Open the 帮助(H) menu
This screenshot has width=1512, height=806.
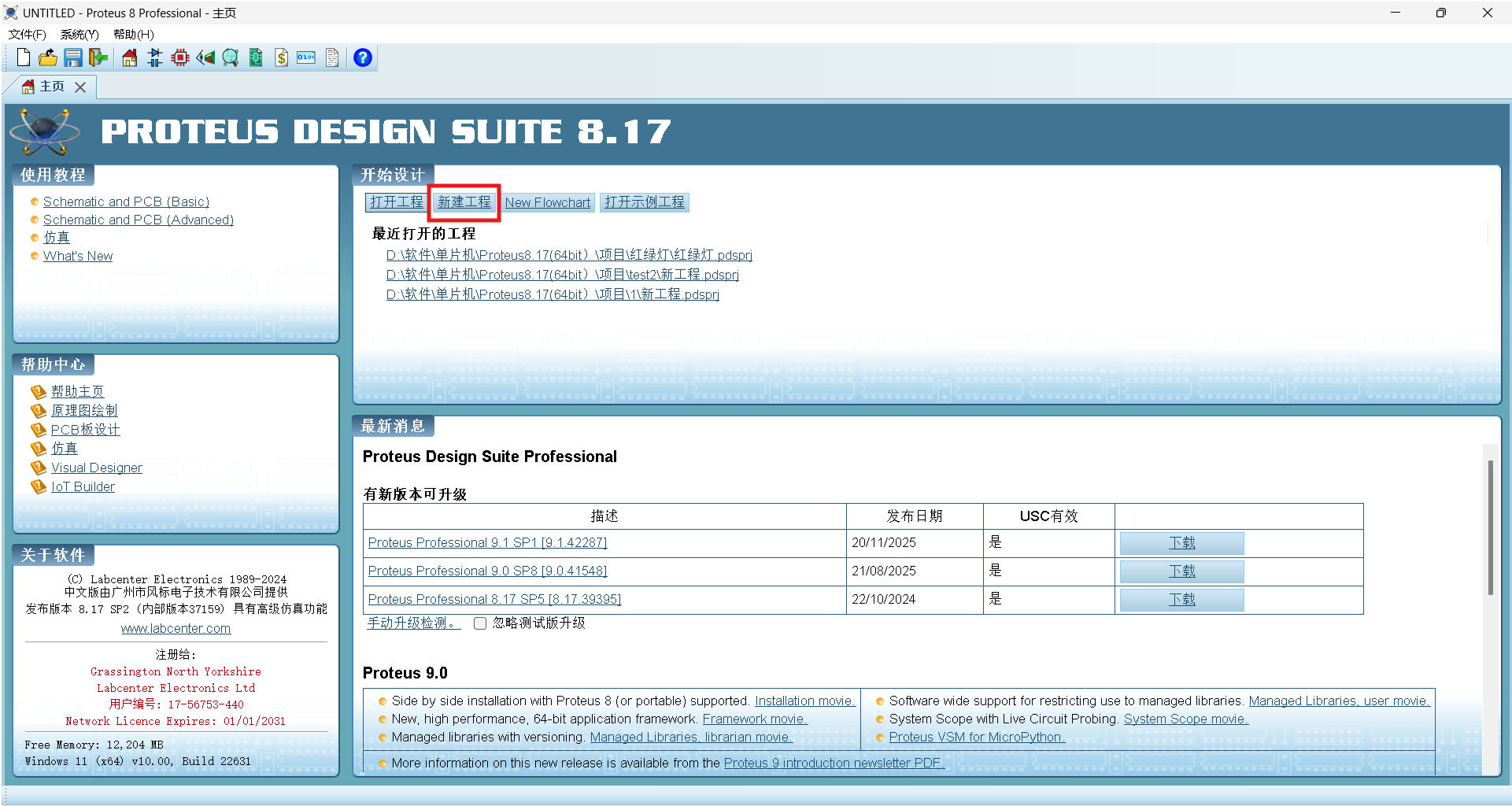(134, 34)
